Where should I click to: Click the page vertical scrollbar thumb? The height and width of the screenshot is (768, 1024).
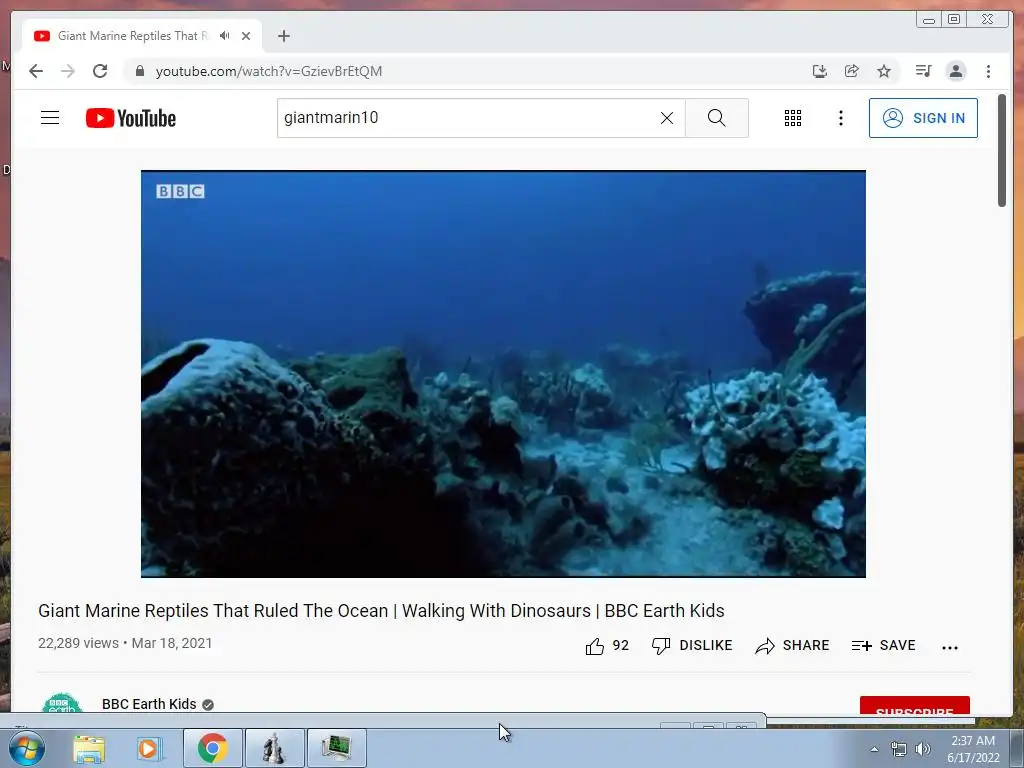point(1002,151)
